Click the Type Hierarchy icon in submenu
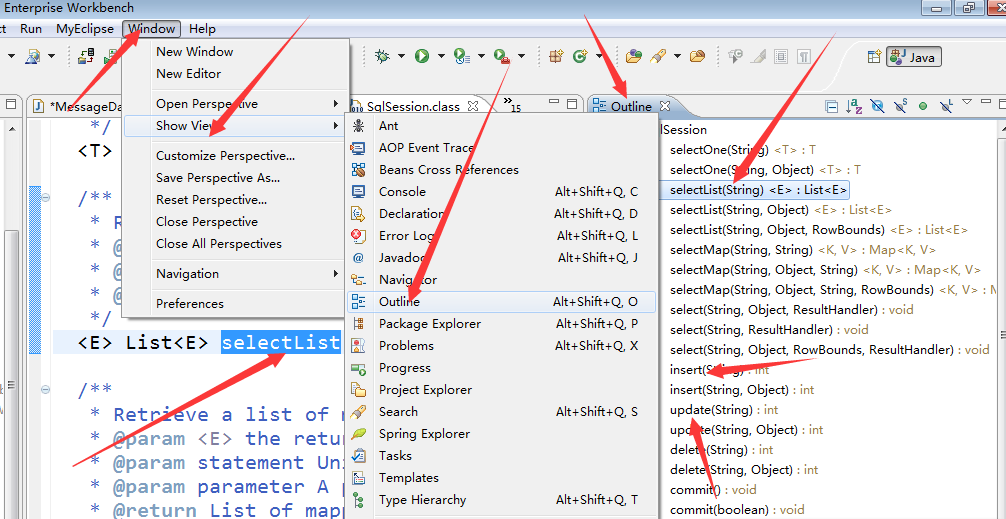 click(358, 500)
